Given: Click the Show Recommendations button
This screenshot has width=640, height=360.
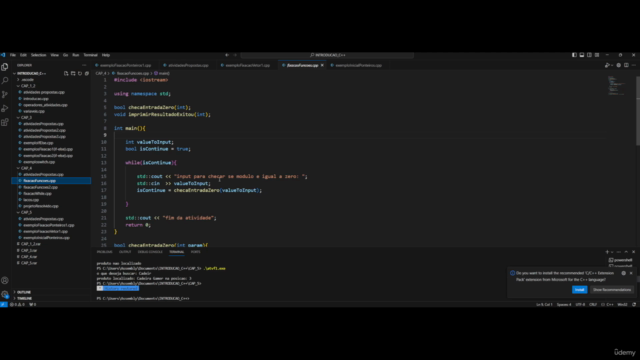Looking at the screenshot, I should tap(611, 290).
